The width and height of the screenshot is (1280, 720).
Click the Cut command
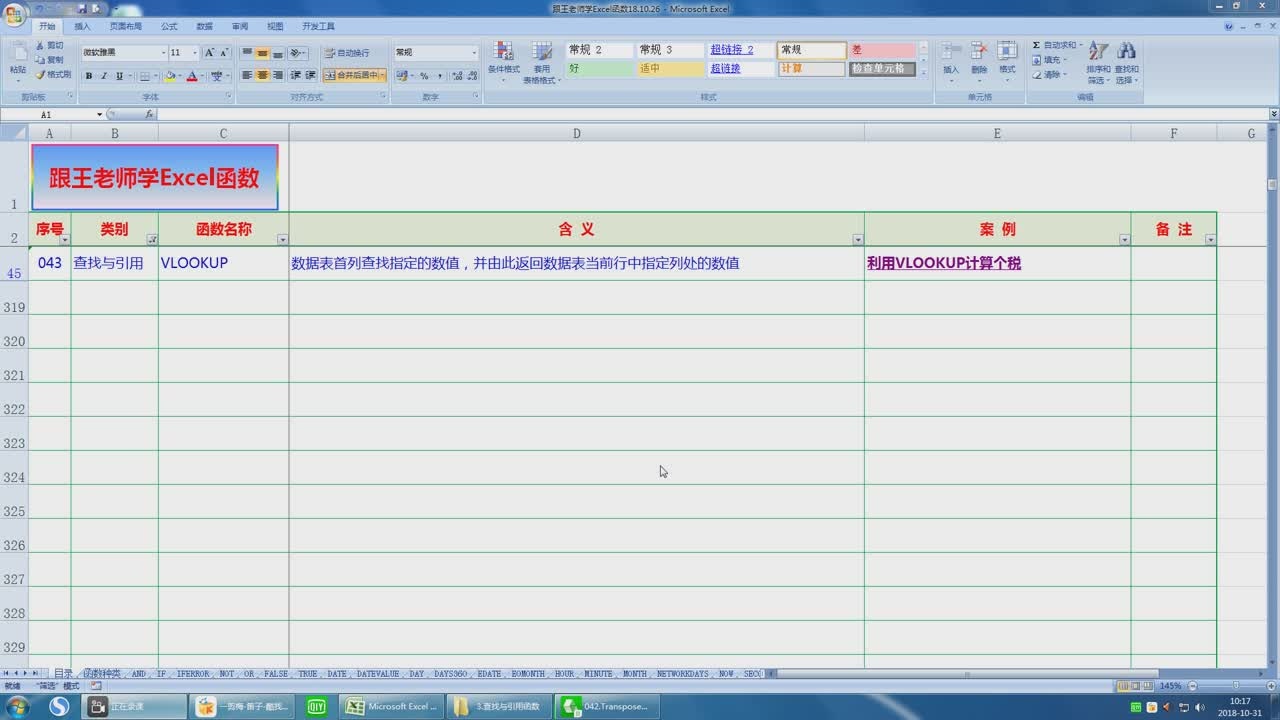tap(50, 46)
